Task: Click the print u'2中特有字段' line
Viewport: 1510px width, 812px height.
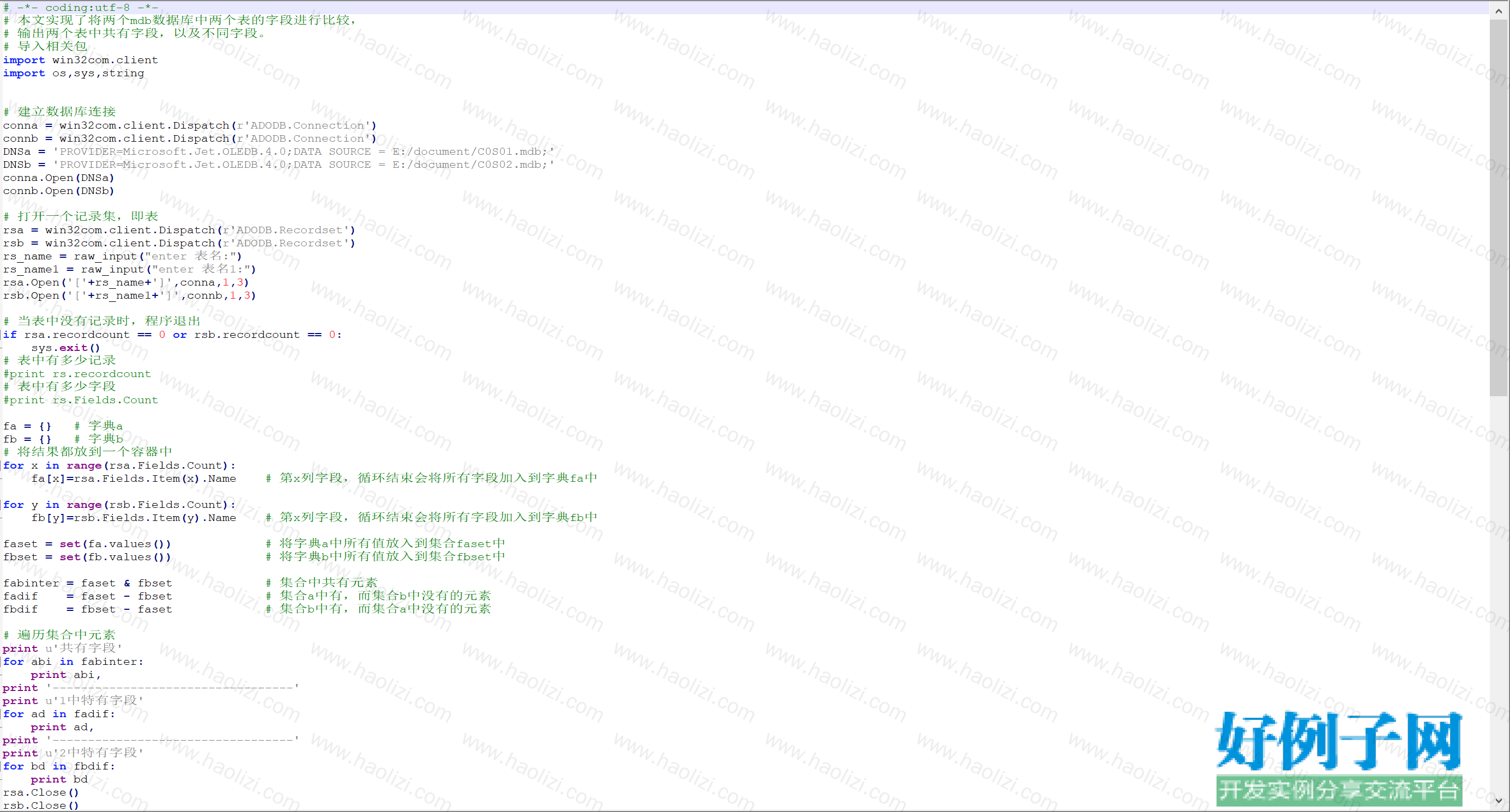Action: pyautogui.click(x=73, y=753)
